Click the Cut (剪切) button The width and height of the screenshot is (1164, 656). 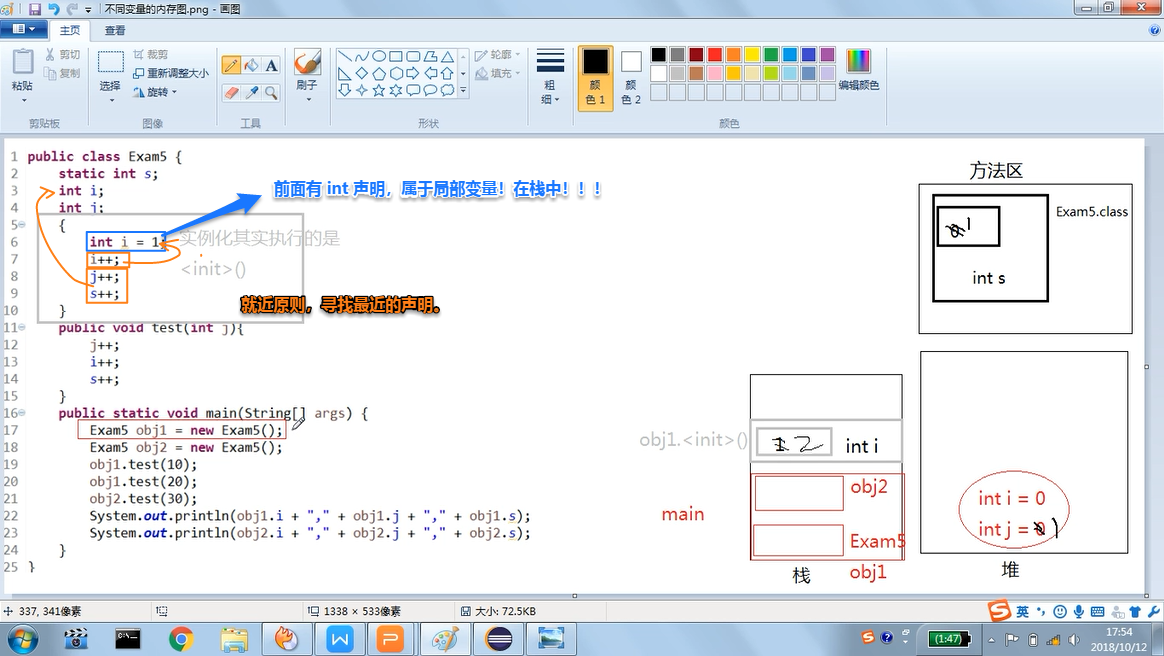coord(62,55)
